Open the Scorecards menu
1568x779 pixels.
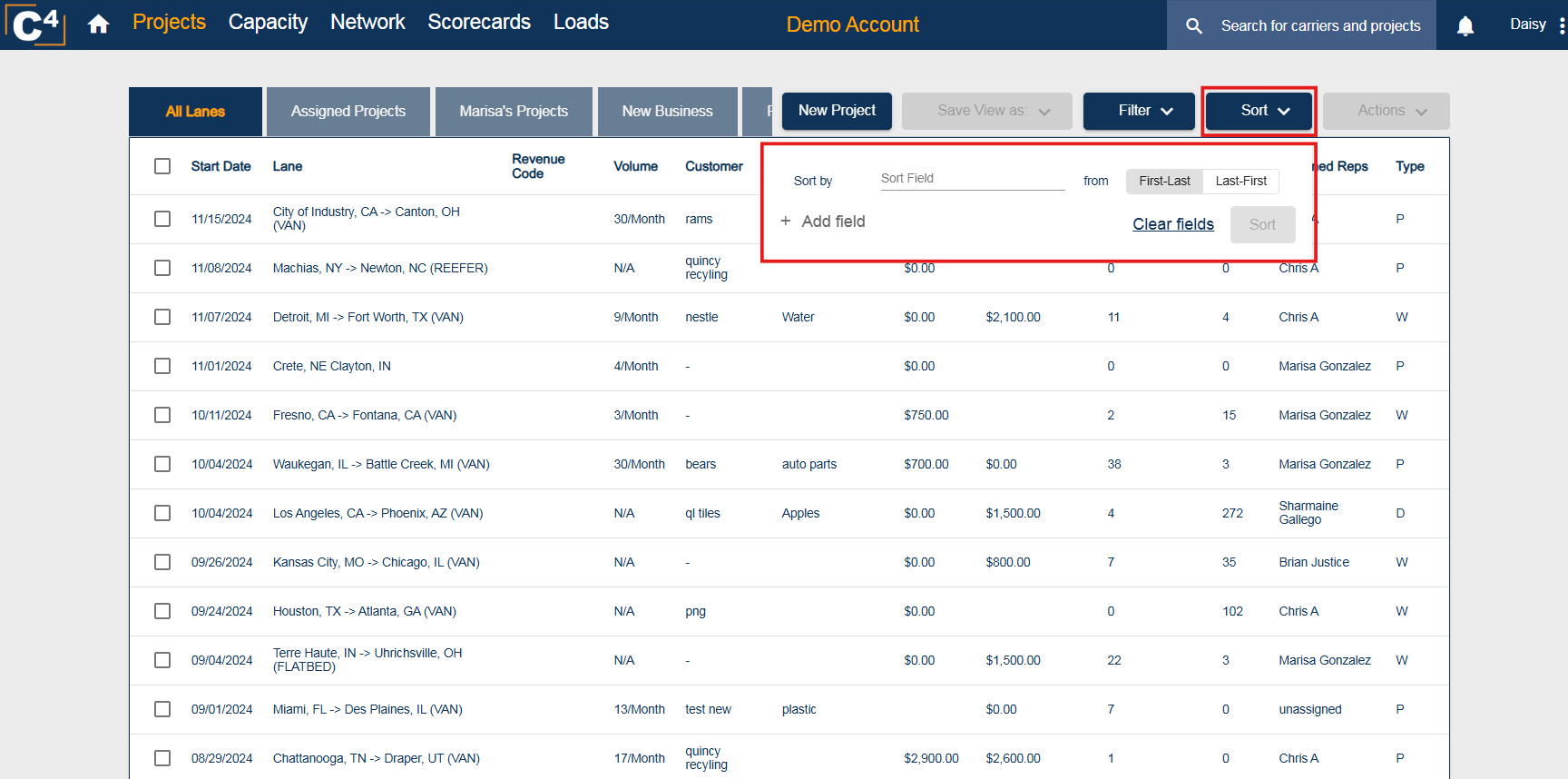pos(479,22)
